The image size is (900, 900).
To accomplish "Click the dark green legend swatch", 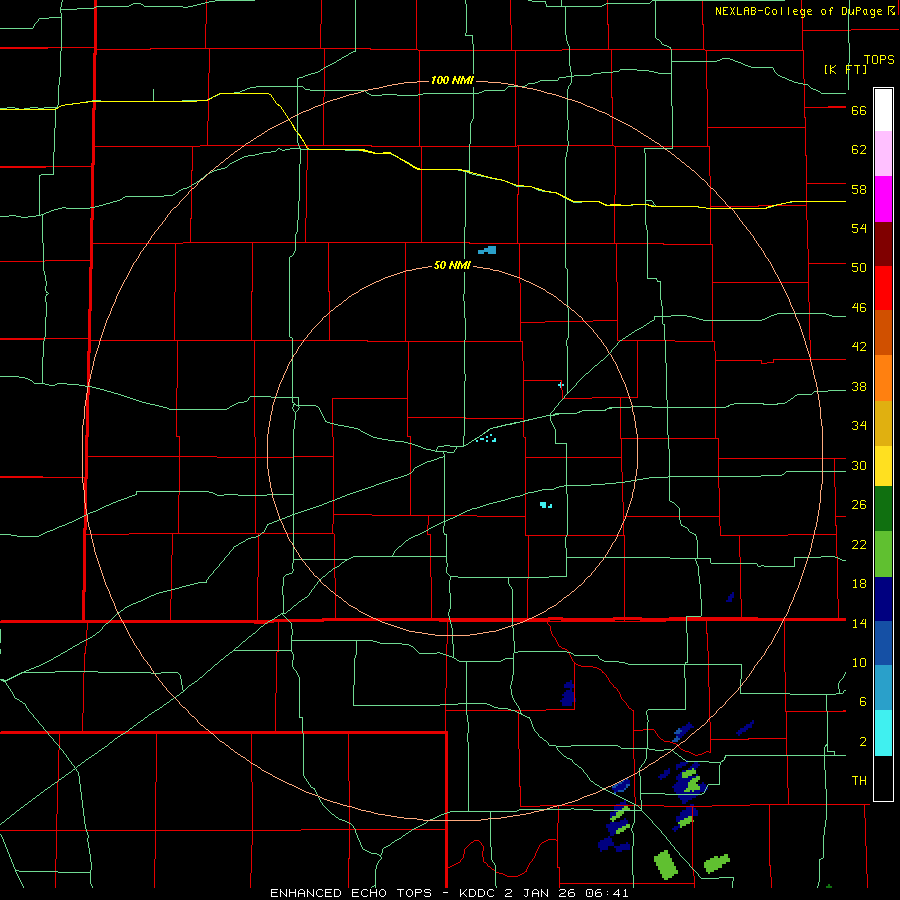I will pyautogui.click(x=883, y=509).
